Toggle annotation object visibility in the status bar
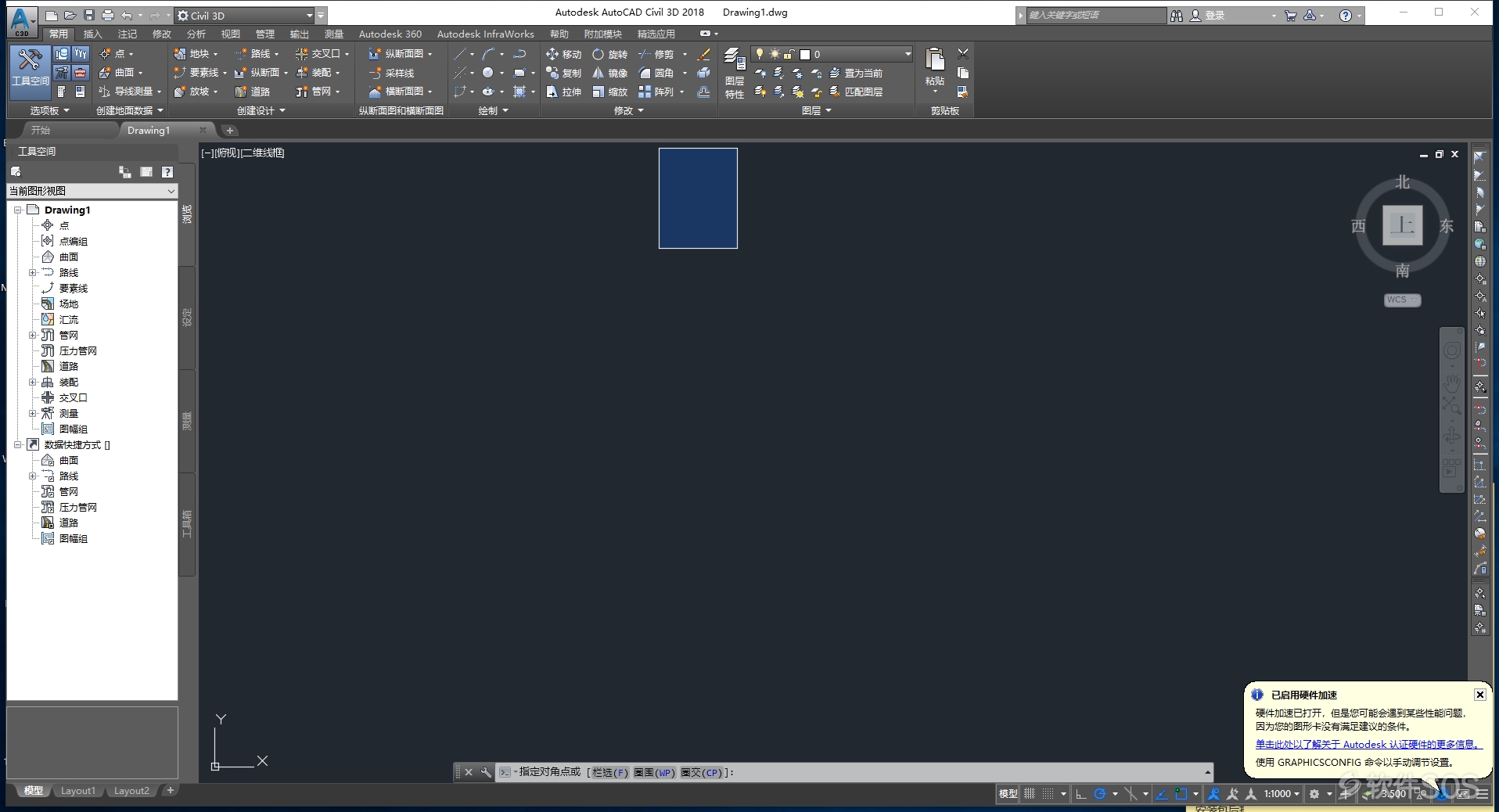The width and height of the screenshot is (1499, 812). 1213,793
